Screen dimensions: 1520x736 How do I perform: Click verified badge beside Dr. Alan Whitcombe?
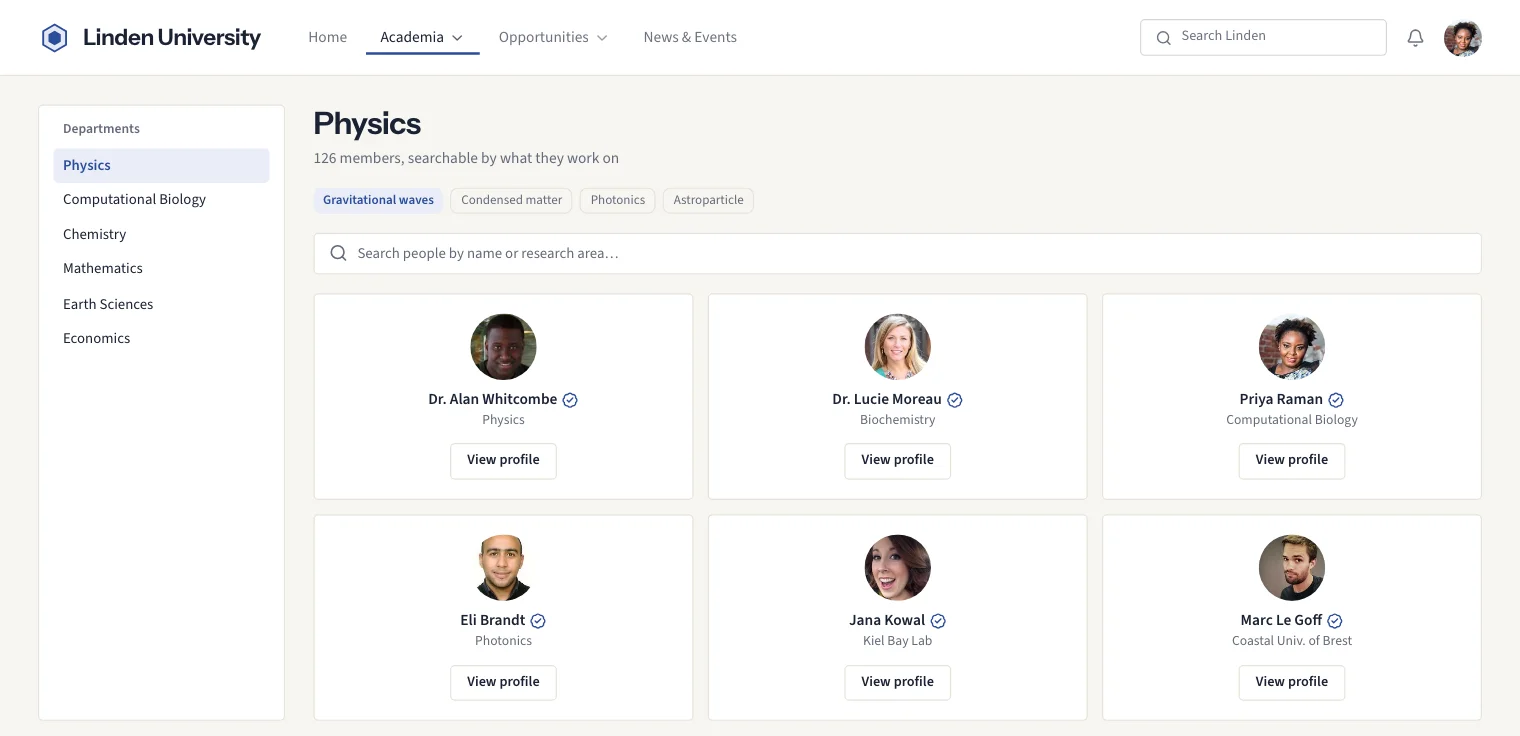(570, 400)
